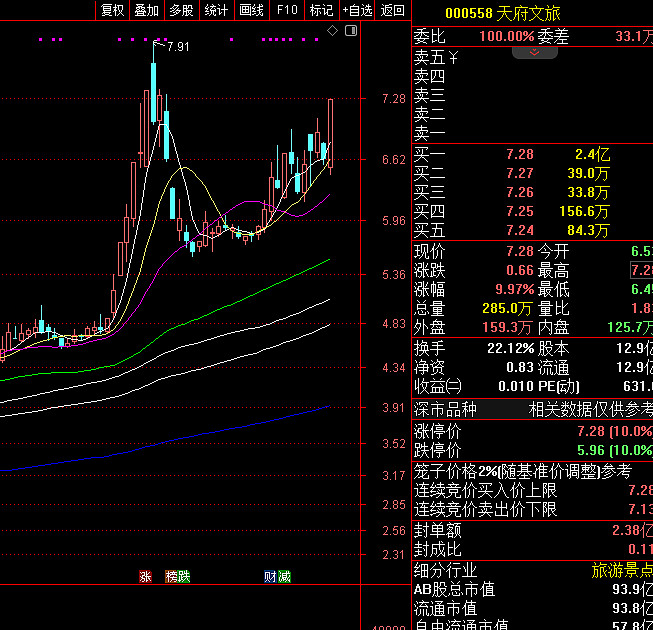
Task: Add stock with +自选 button
Action: (x=357, y=10)
